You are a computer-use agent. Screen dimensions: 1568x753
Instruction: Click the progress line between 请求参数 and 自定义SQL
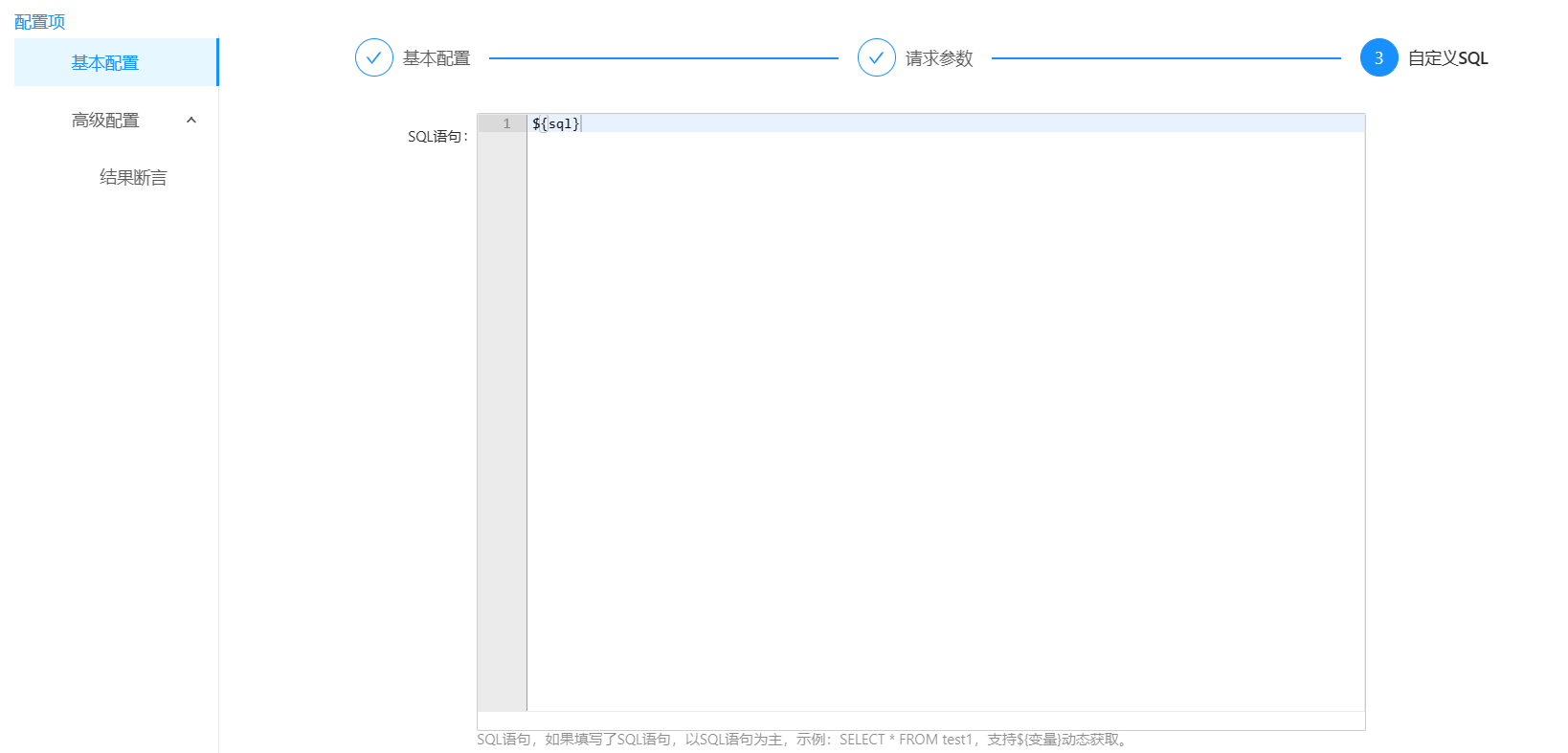(x=1166, y=58)
